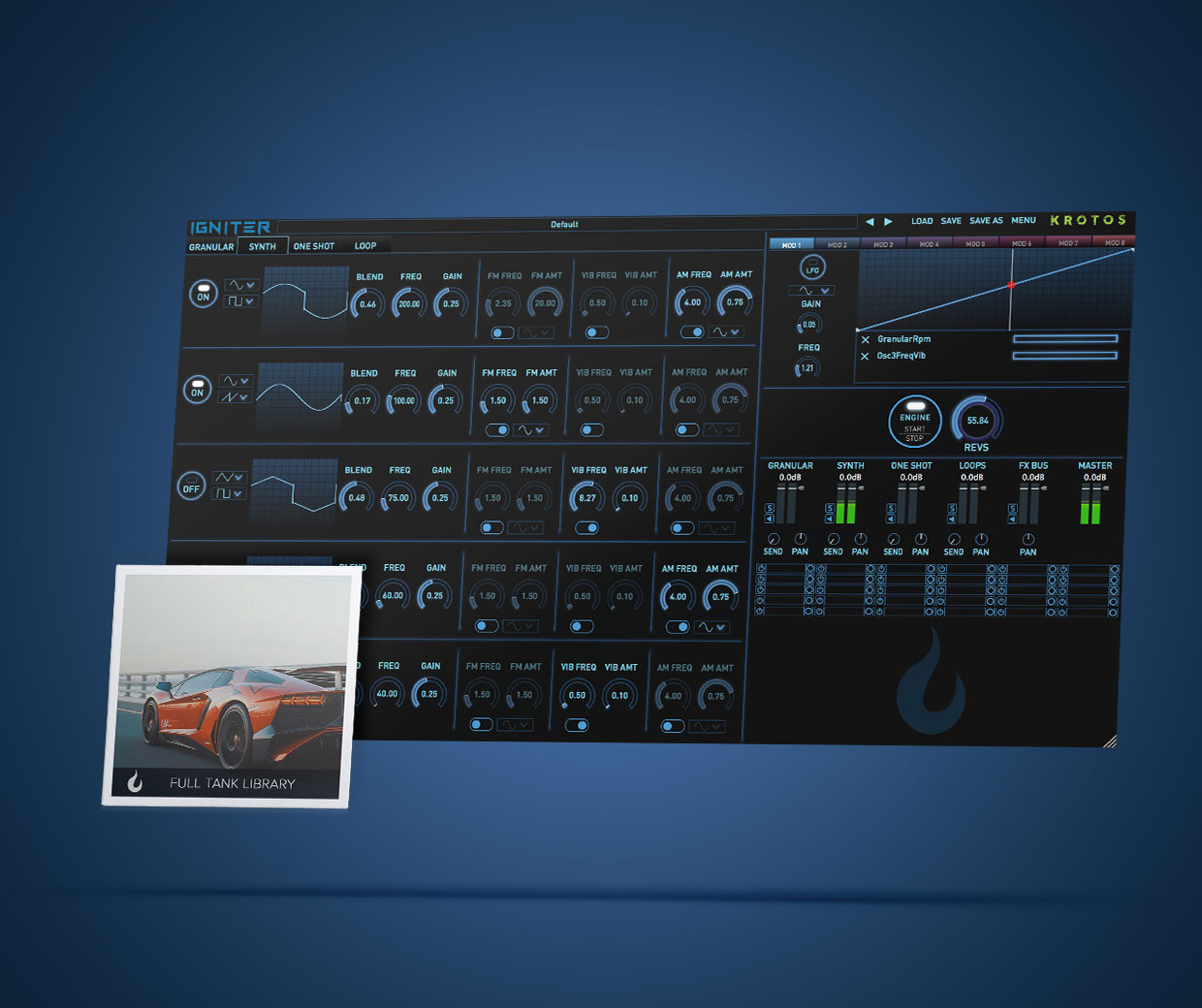The width and height of the screenshot is (1202, 1008).
Task: Click the red point on modulation curve
Action: [x=1011, y=285]
